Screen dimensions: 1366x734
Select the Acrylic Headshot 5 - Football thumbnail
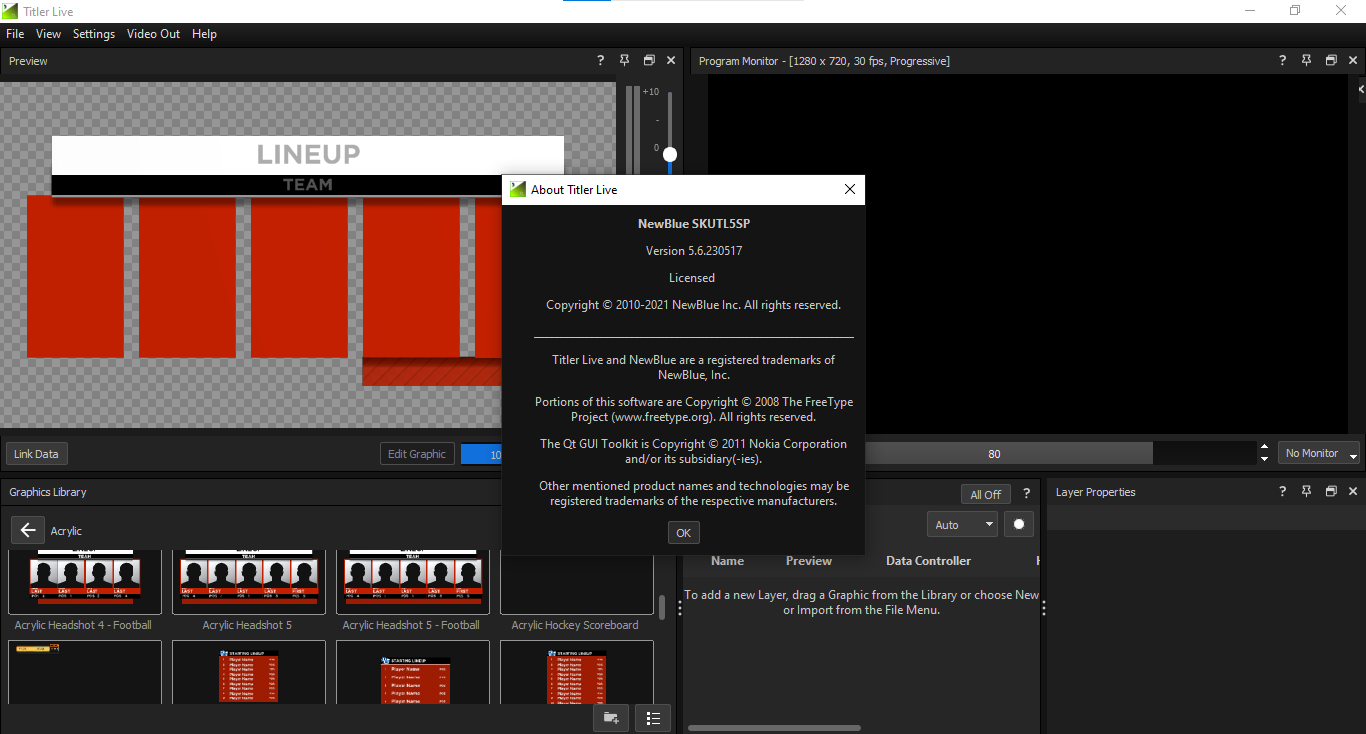point(413,582)
